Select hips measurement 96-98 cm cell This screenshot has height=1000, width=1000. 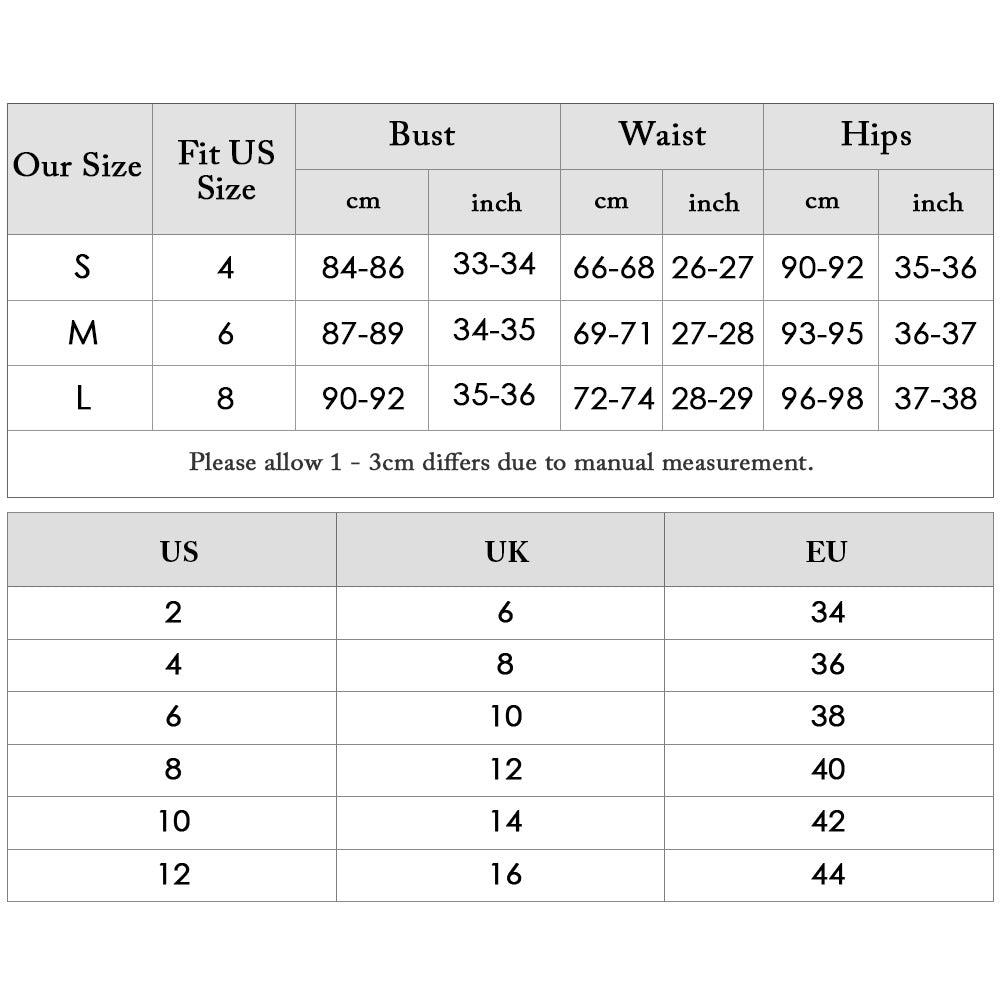(x=822, y=399)
